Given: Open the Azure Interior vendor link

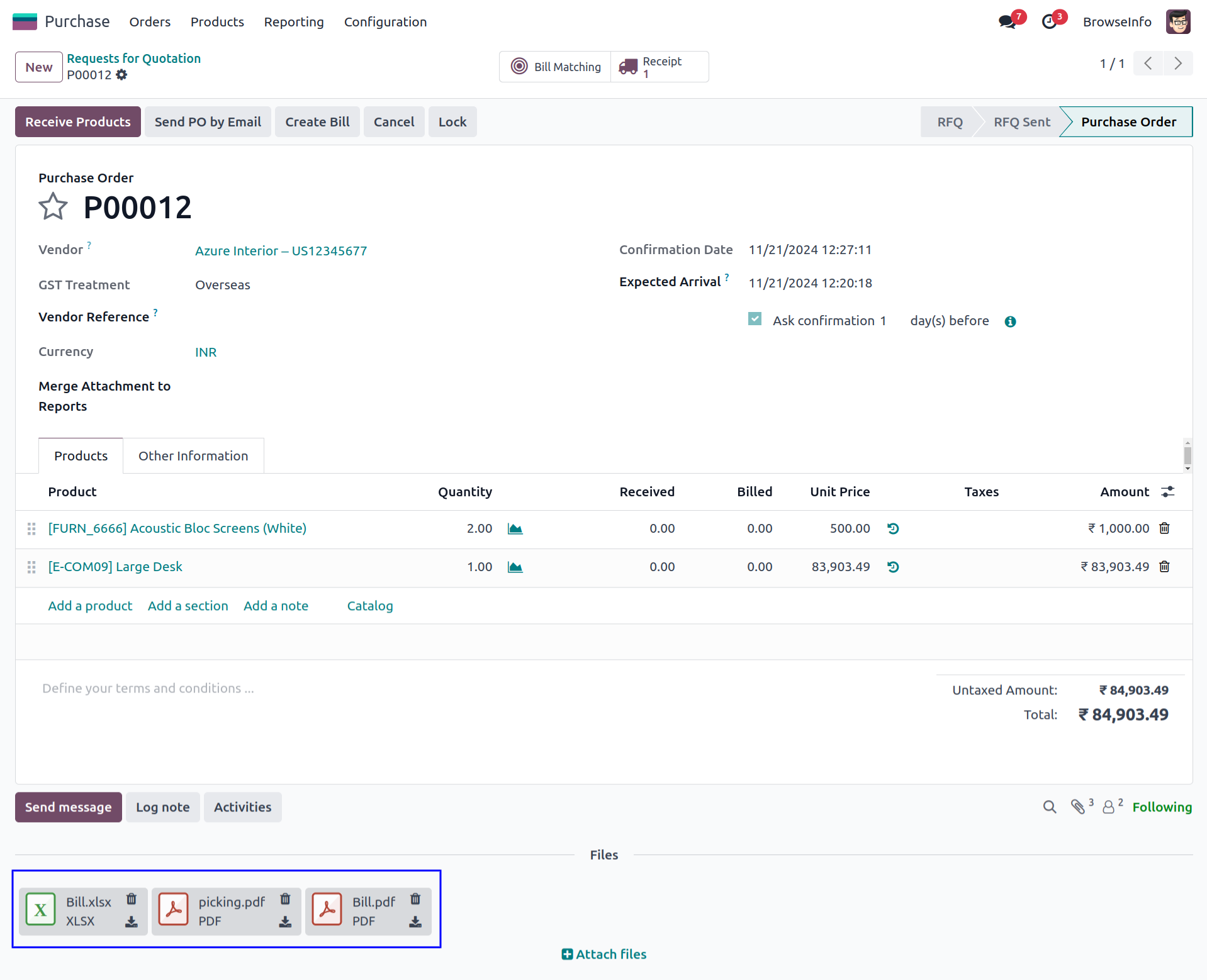Looking at the screenshot, I should click(x=281, y=251).
